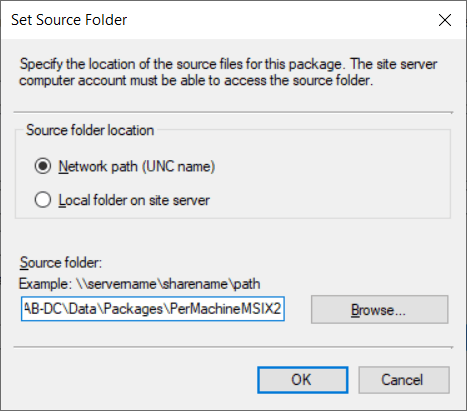
Task: Focus the Source folder path text box
Action: coord(153,309)
